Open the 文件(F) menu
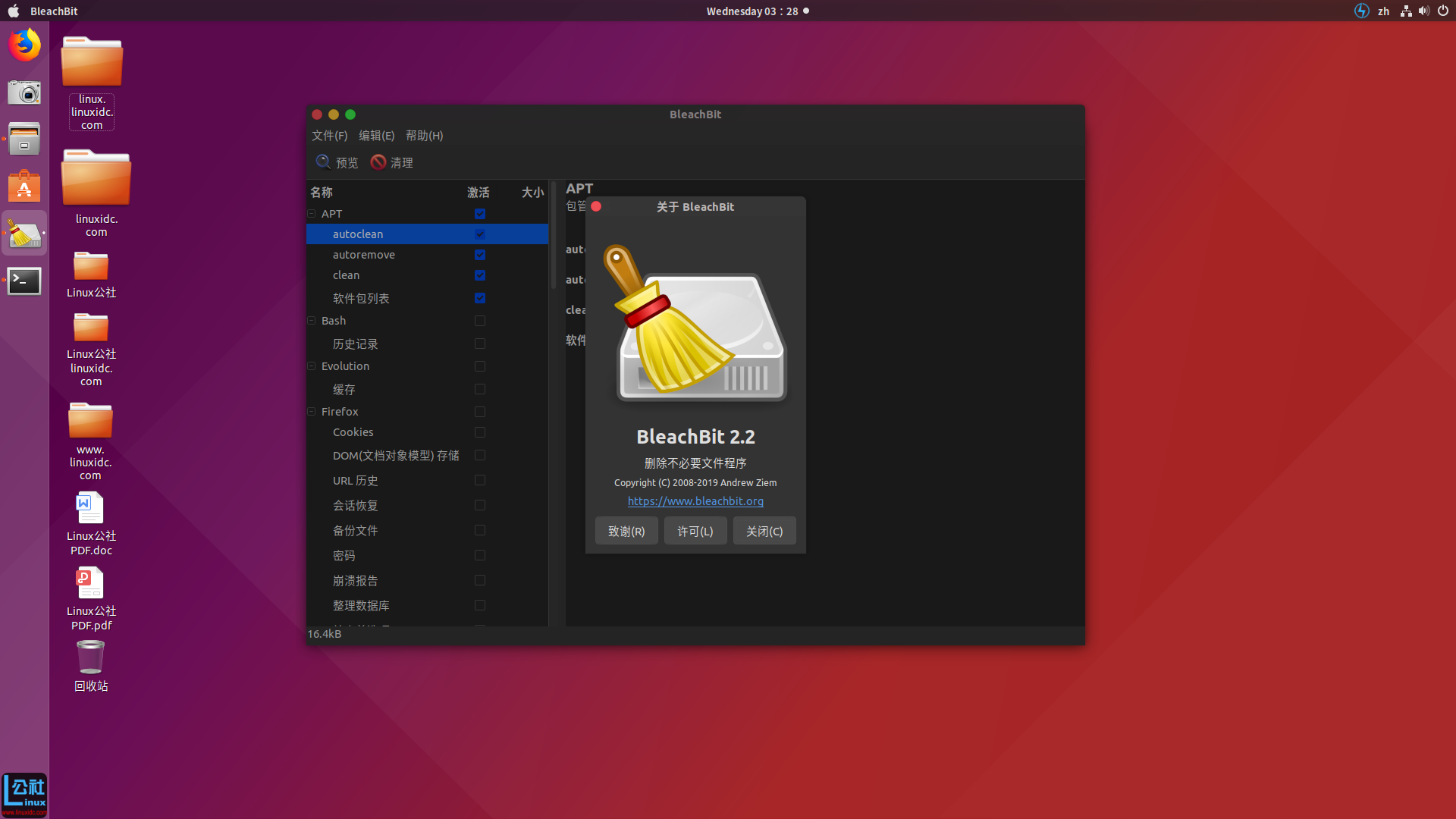The image size is (1456, 819). pyautogui.click(x=329, y=135)
